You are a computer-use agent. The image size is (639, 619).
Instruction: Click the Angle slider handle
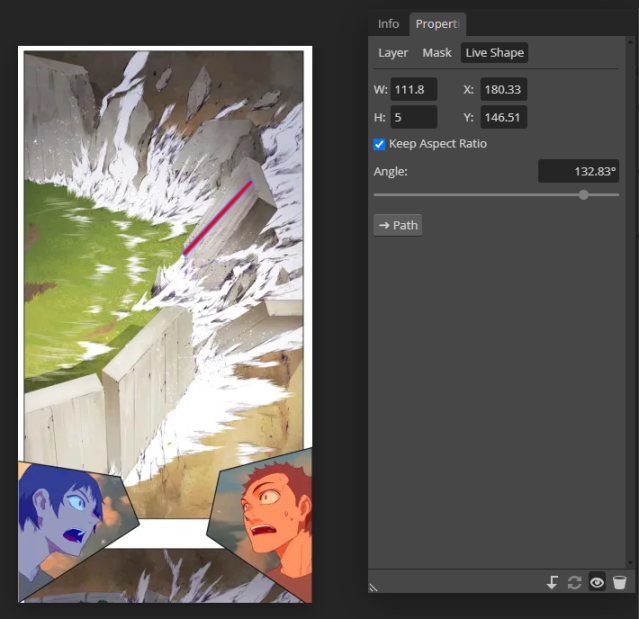pyautogui.click(x=584, y=195)
